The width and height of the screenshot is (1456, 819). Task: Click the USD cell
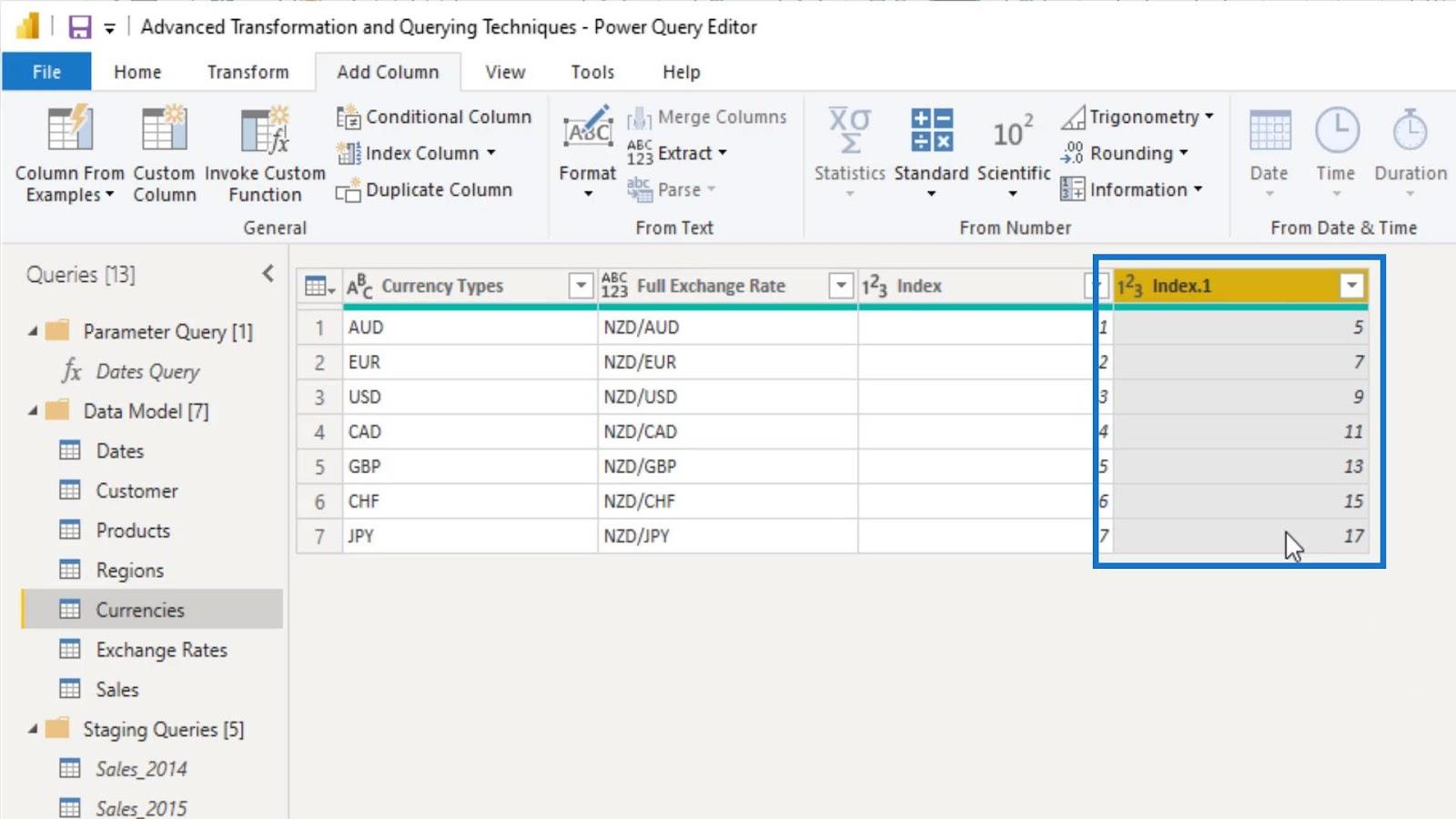pos(470,397)
